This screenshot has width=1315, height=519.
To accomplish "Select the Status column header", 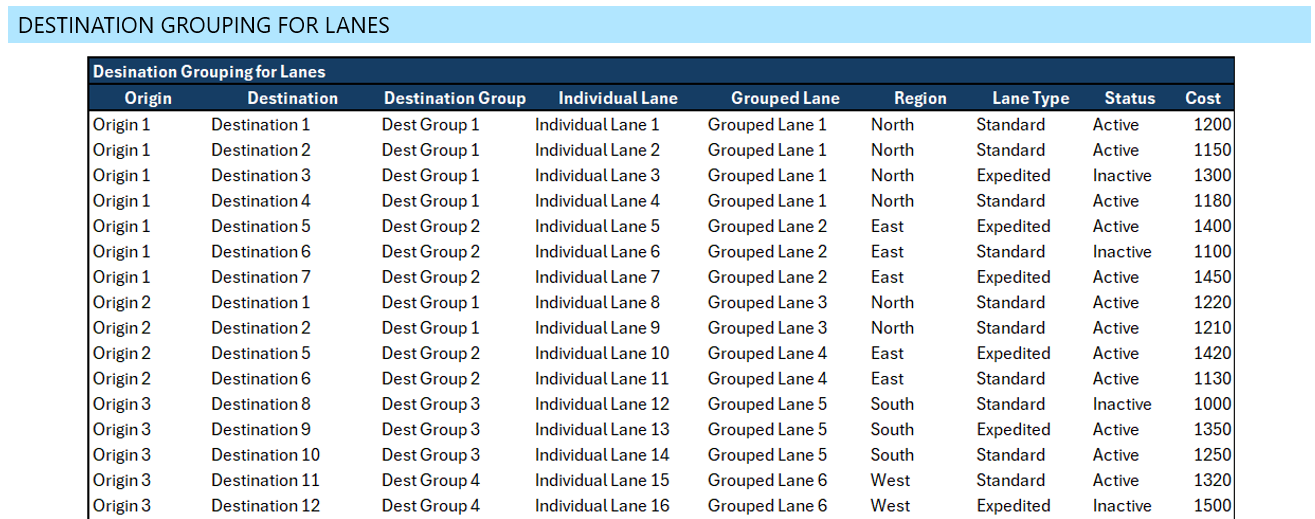I will click(1129, 98).
